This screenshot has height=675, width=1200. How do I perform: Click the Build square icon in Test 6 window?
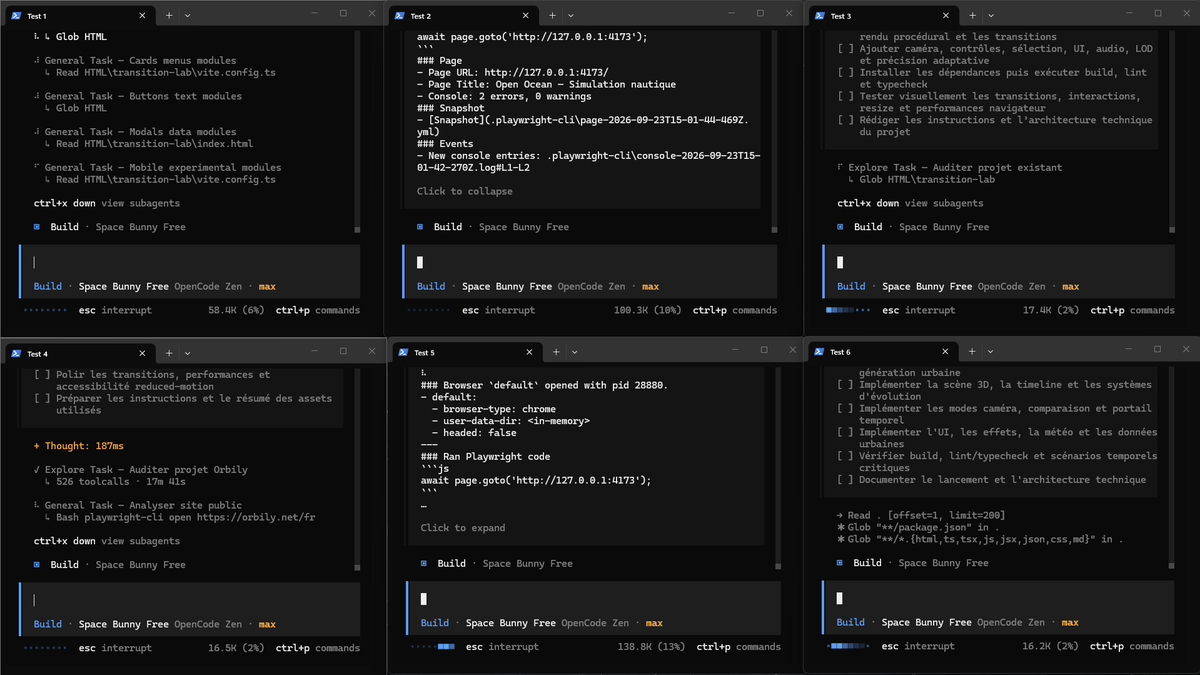click(x=840, y=563)
